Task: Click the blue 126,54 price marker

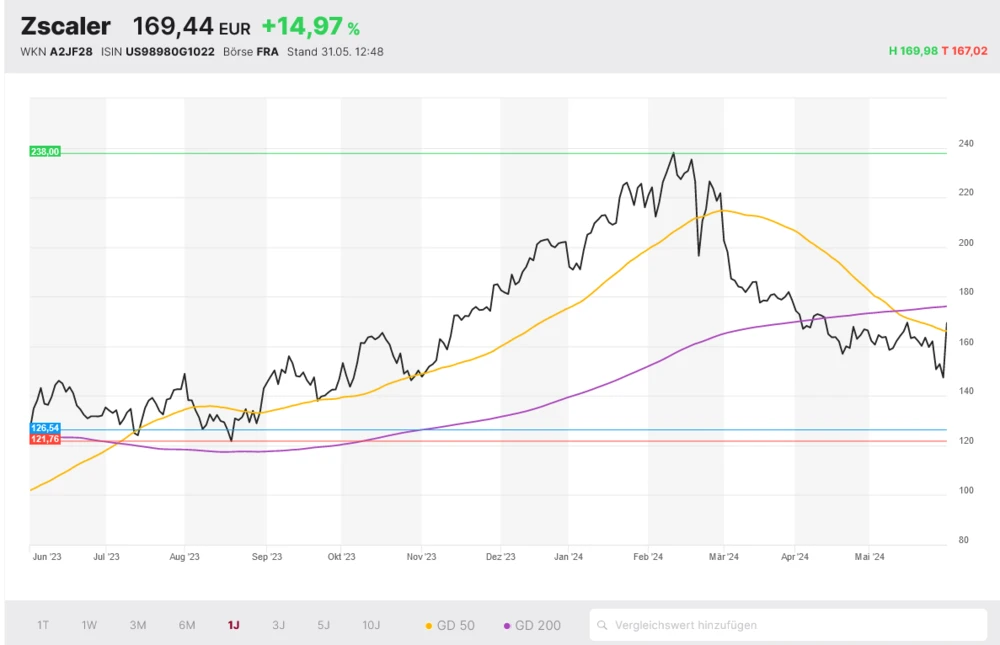Action: tap(46, 428)
